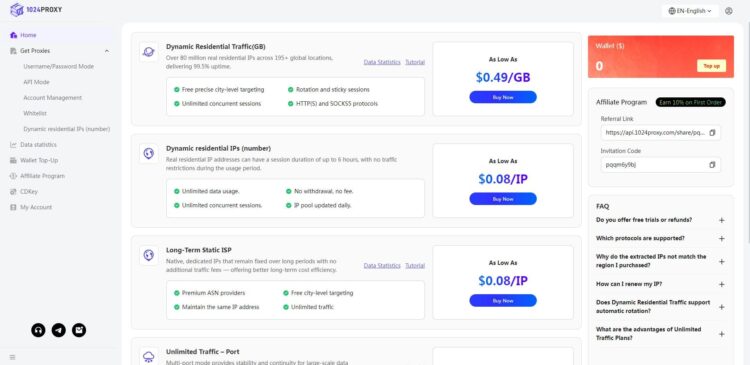This screenshot has height=365, width=750.
Task: Open Tutorial link for Dynamic Residential Traffic
Action: (415, 62)
